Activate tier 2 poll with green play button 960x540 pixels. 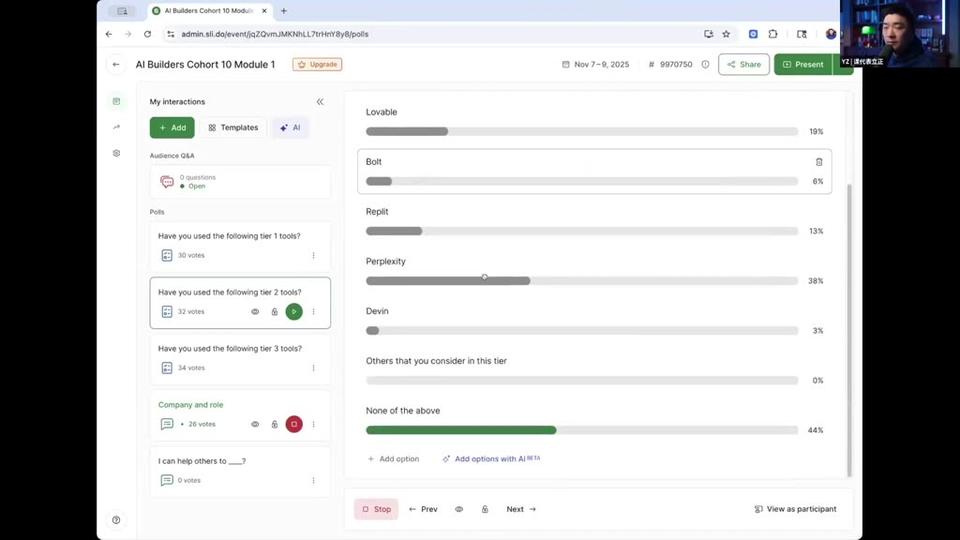pyautogui.click(x=294, y=312)
